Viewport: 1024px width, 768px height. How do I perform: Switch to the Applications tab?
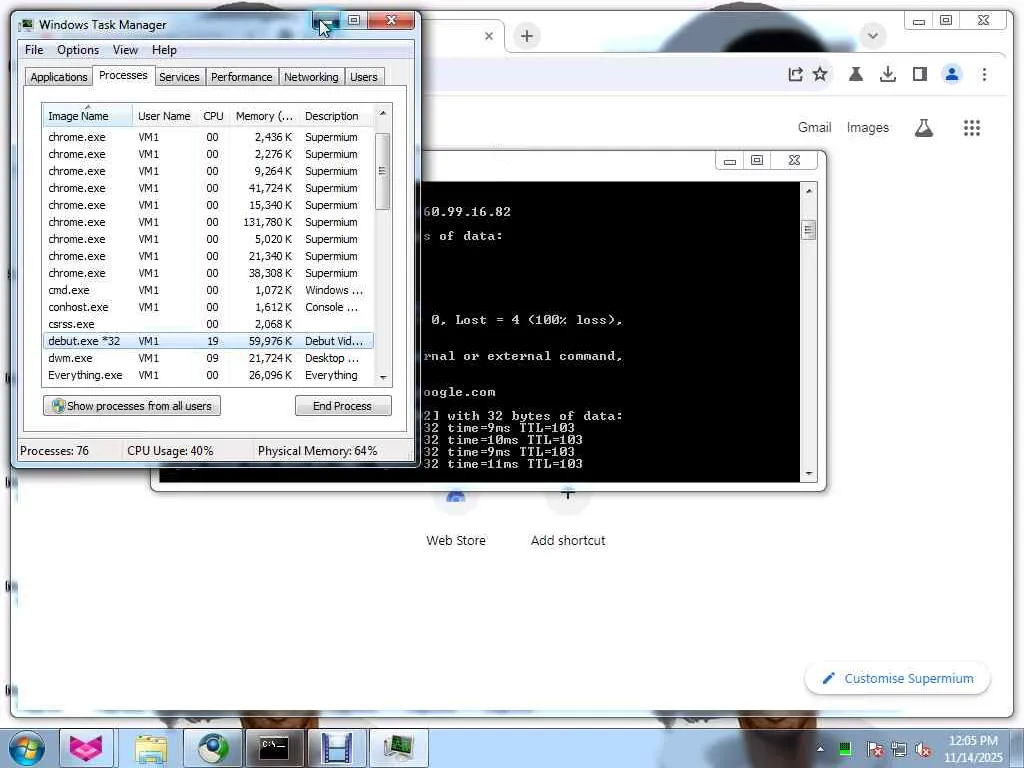pos(59,77)
